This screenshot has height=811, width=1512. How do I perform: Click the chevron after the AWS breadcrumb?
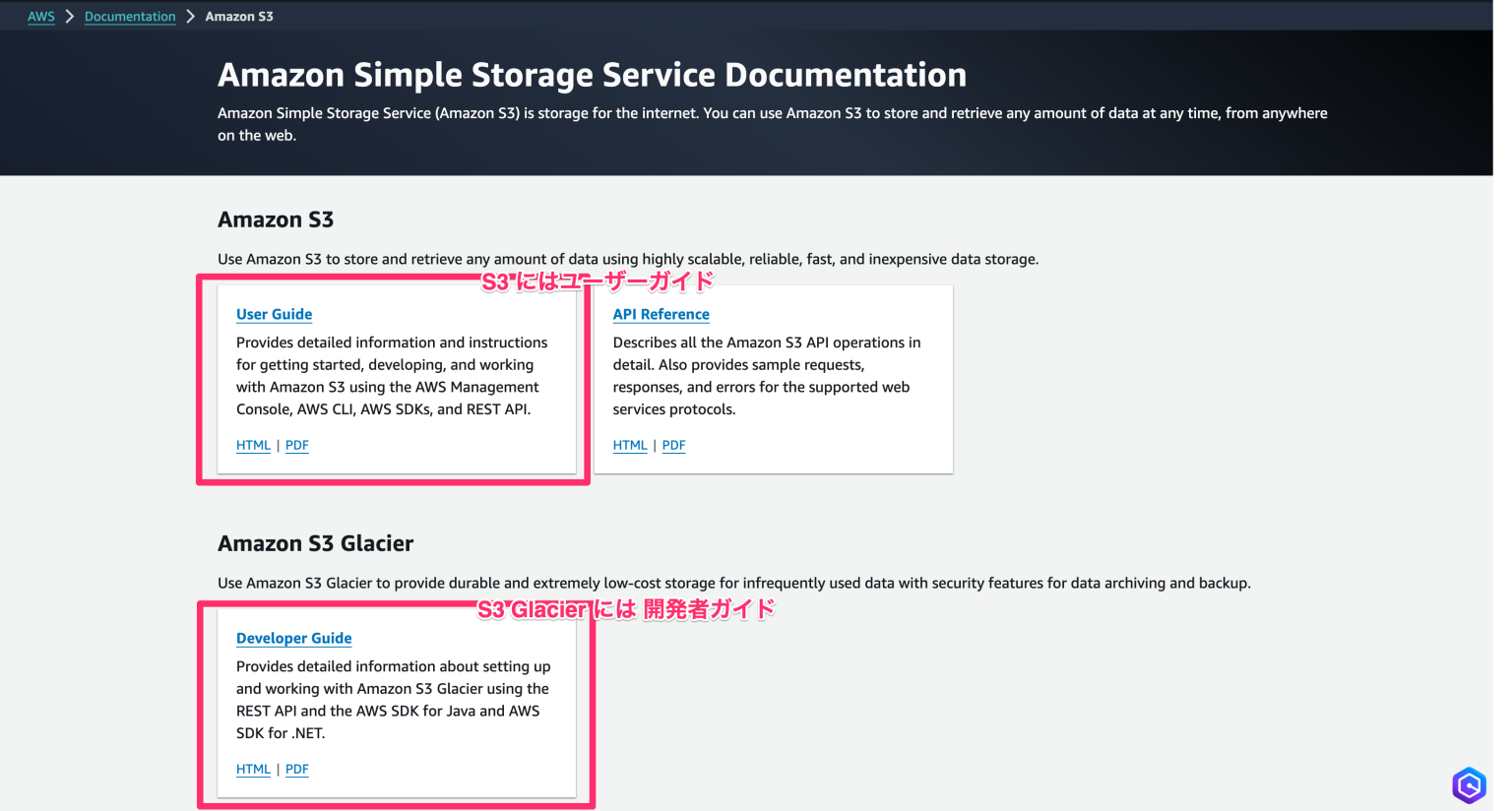[x=70, y=17]
